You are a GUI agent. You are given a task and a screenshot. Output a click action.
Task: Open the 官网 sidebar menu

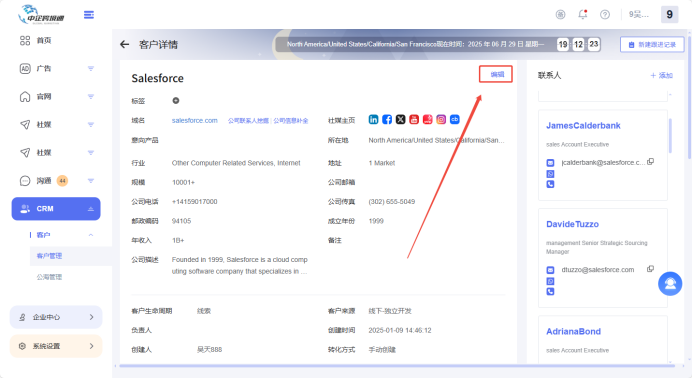click(56, 97)
